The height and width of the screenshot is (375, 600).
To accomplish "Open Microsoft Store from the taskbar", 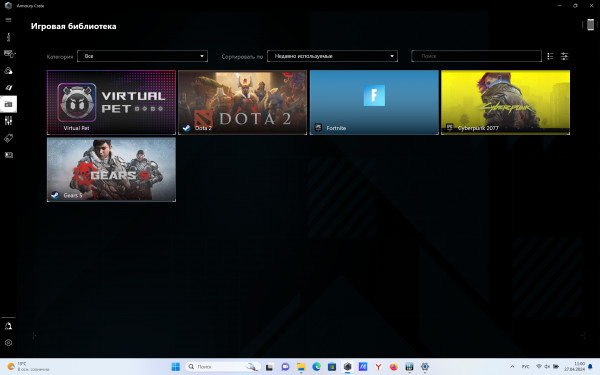I will click(332, 367).
